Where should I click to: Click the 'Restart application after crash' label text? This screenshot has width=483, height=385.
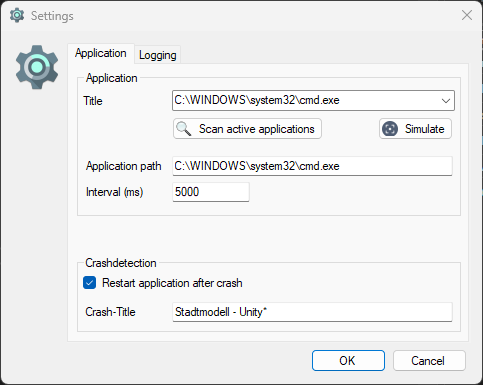[172, 283]
